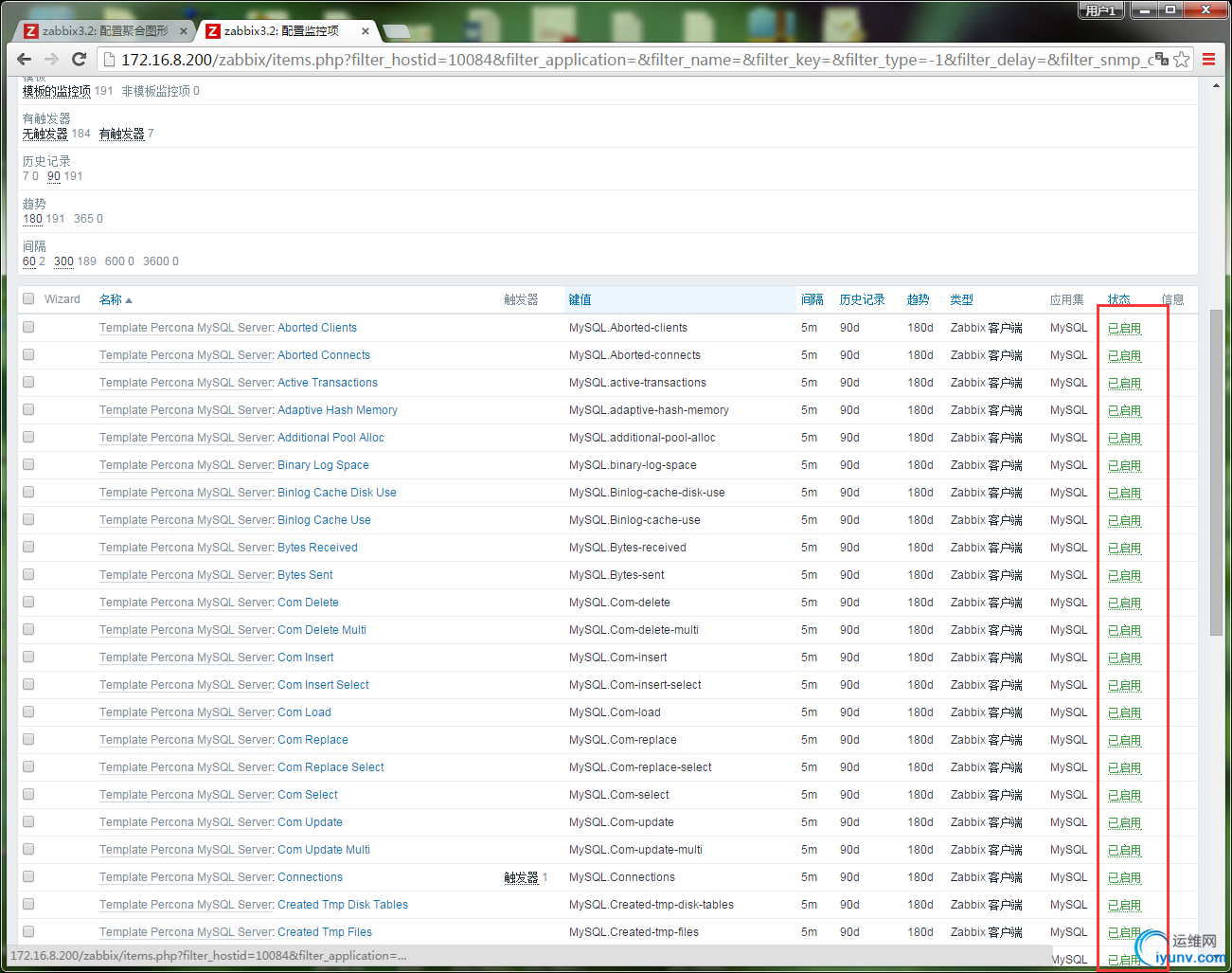Toggle 已启用 status for Active Transactions
The height and width of the screenshot is (973, 1232).
click(1125, 383)
